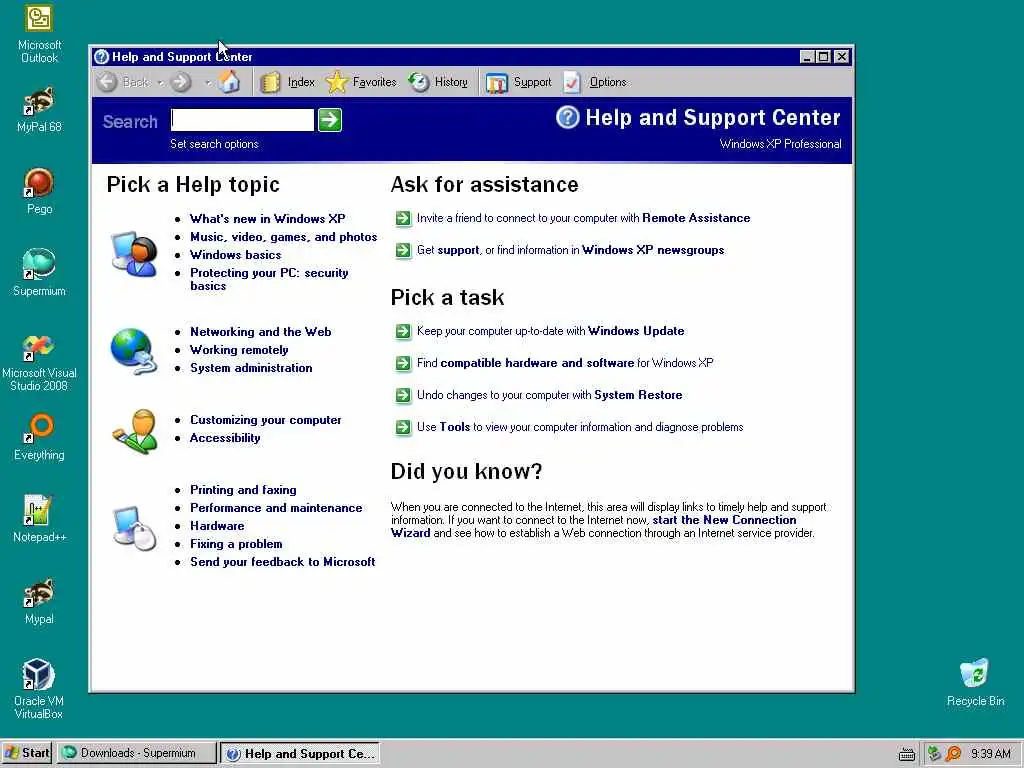
Task: Select Pego desktop icon
Action: [39, 191]
